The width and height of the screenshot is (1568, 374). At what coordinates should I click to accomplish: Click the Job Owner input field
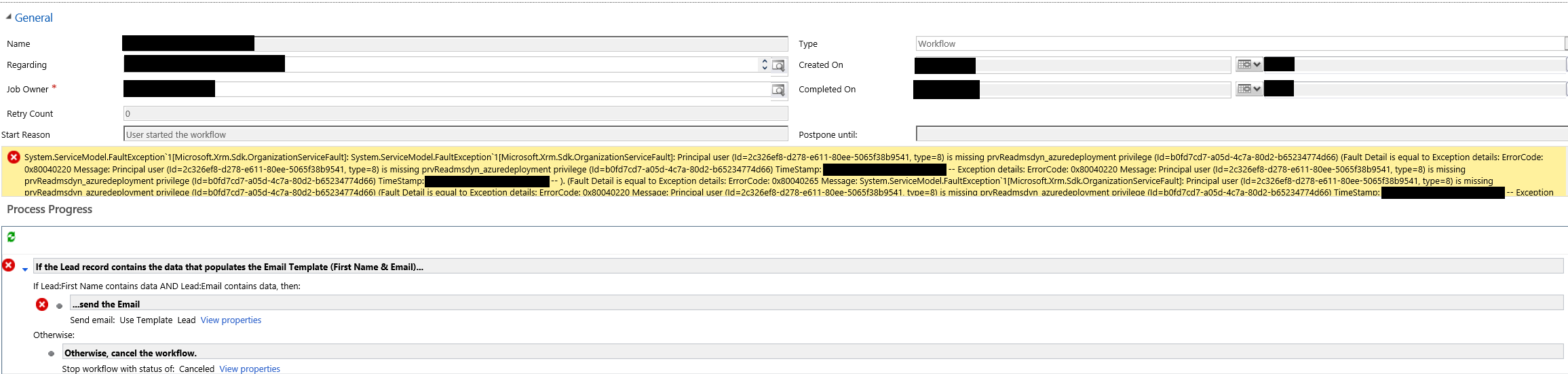click(x=446, y=90)
